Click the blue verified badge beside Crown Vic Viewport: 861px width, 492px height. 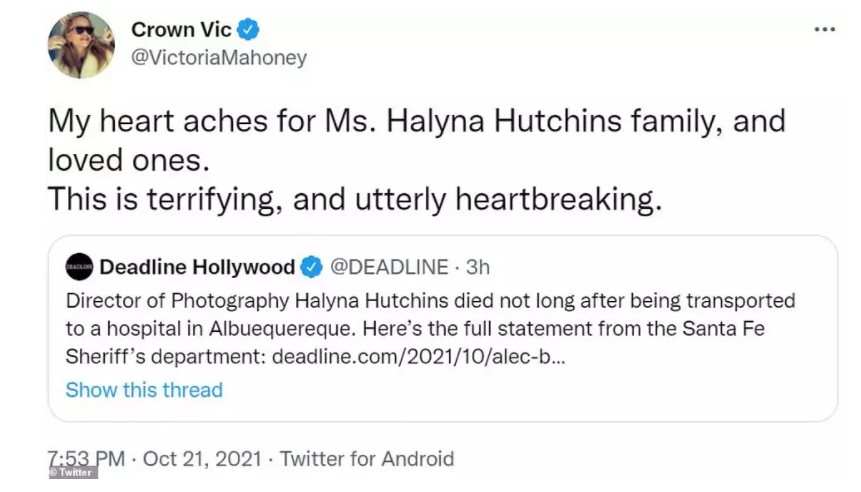click(248, 29)
